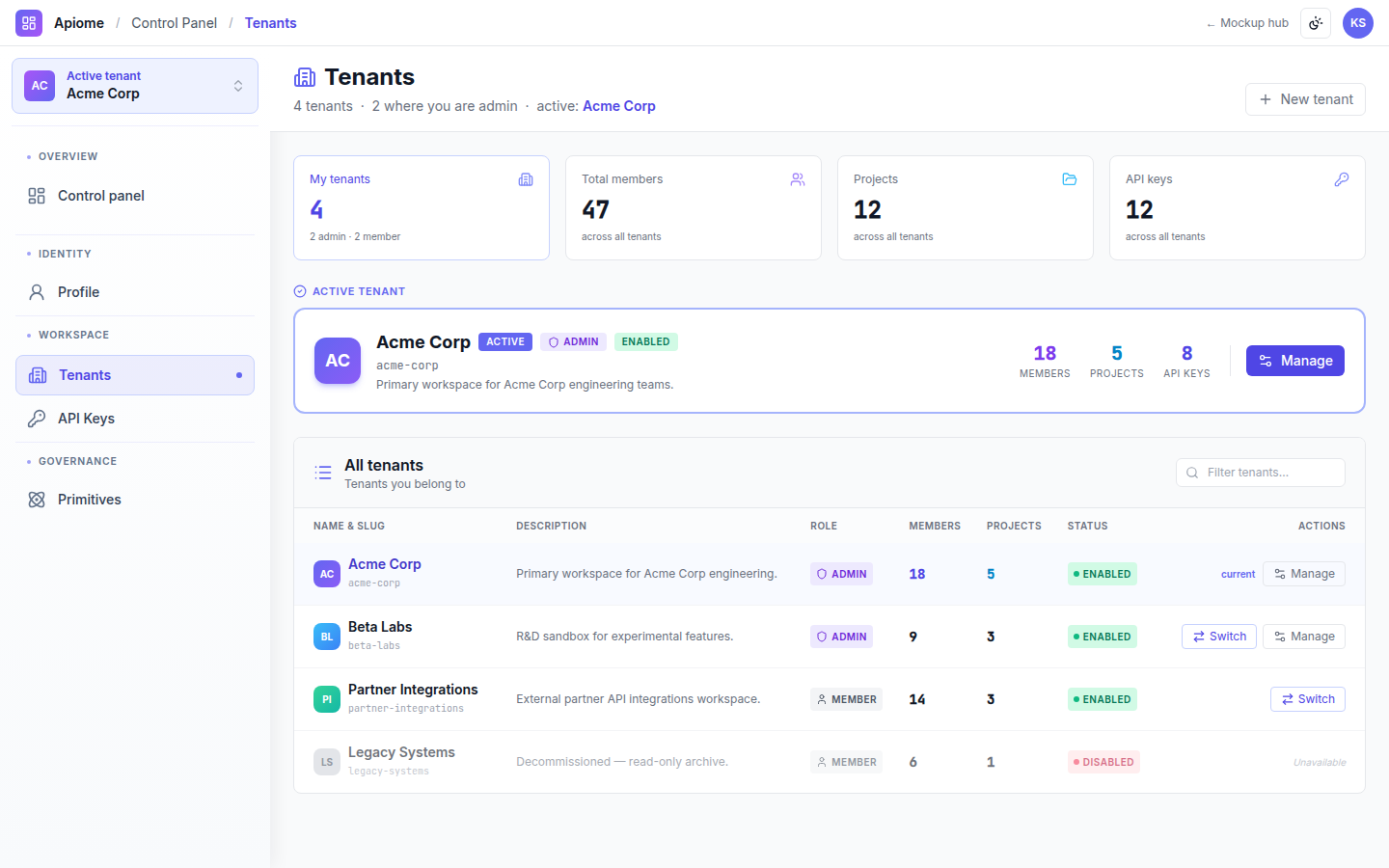
Task: Click the Manage button in active tenant card
Action: pos(1295,361)
